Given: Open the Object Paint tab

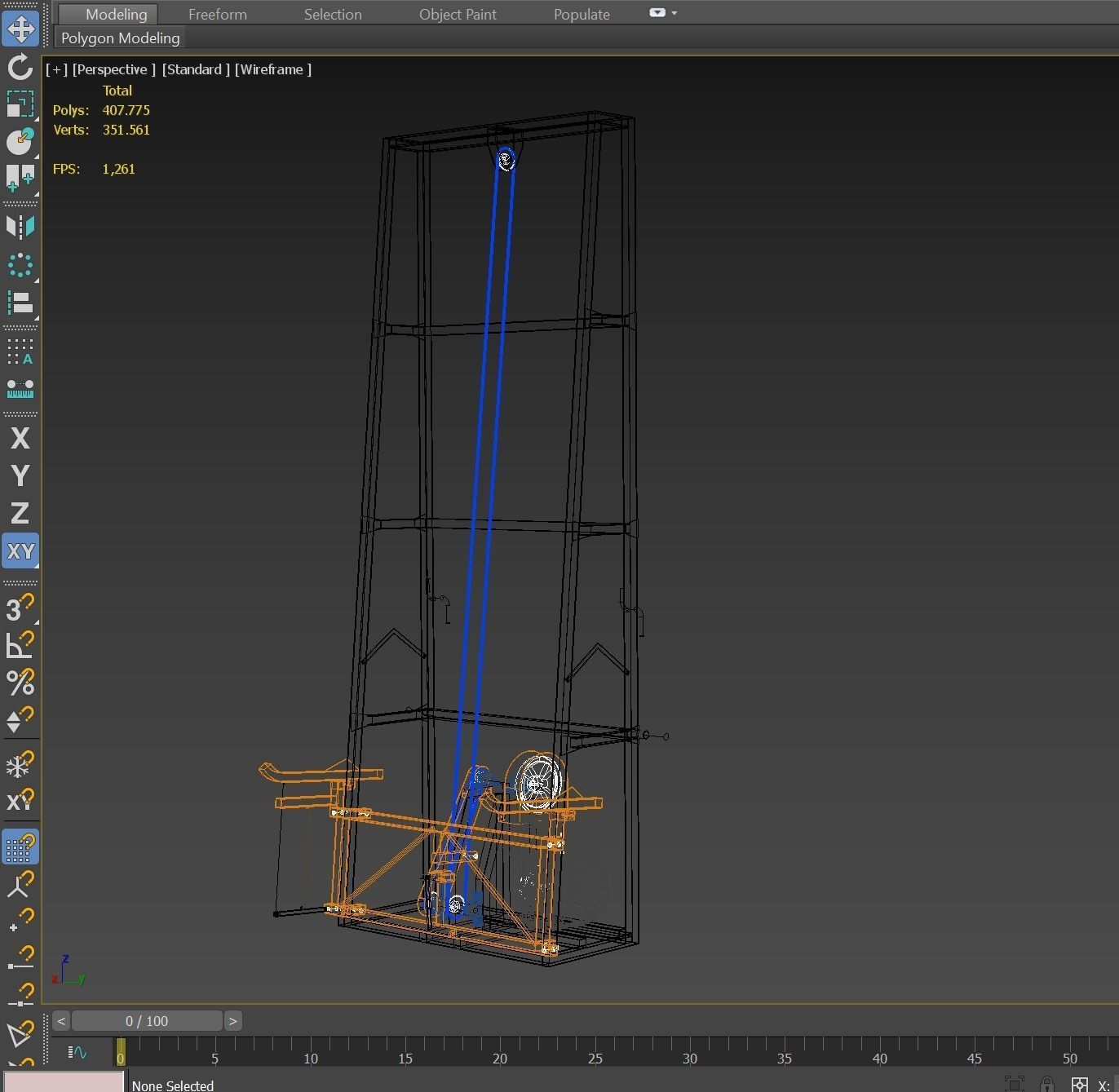Looking at the screenshot, I should [x=458, y=14].
